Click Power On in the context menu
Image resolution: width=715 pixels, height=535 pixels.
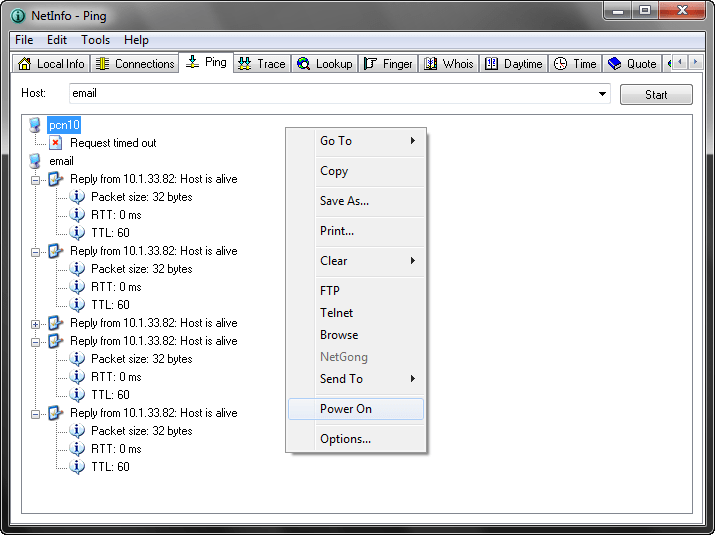(x=356, y=409)
